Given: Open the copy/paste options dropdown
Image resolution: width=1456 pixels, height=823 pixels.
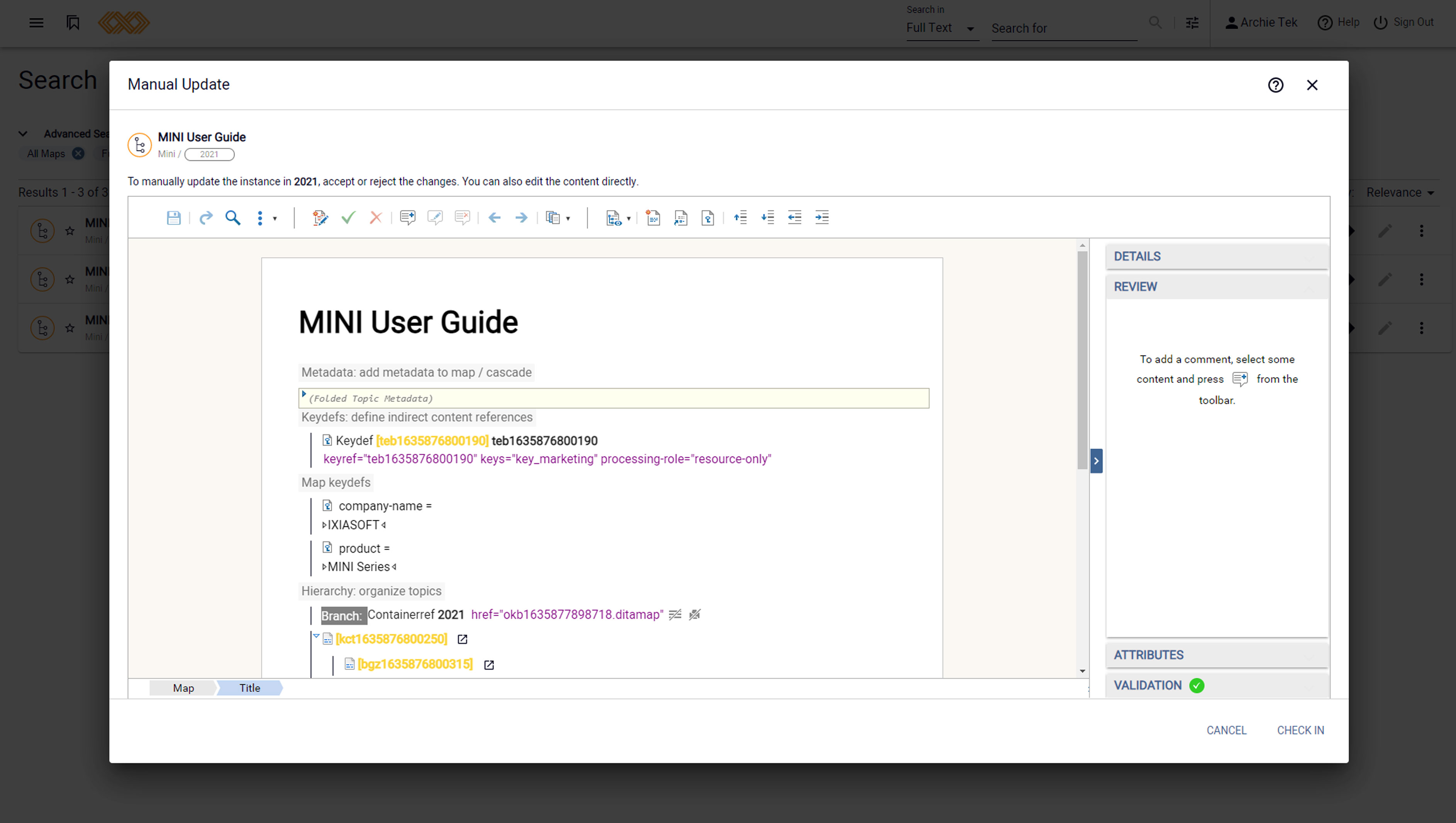Looking at the screenshot, I should pyautogui.click(x=558, y=218).
